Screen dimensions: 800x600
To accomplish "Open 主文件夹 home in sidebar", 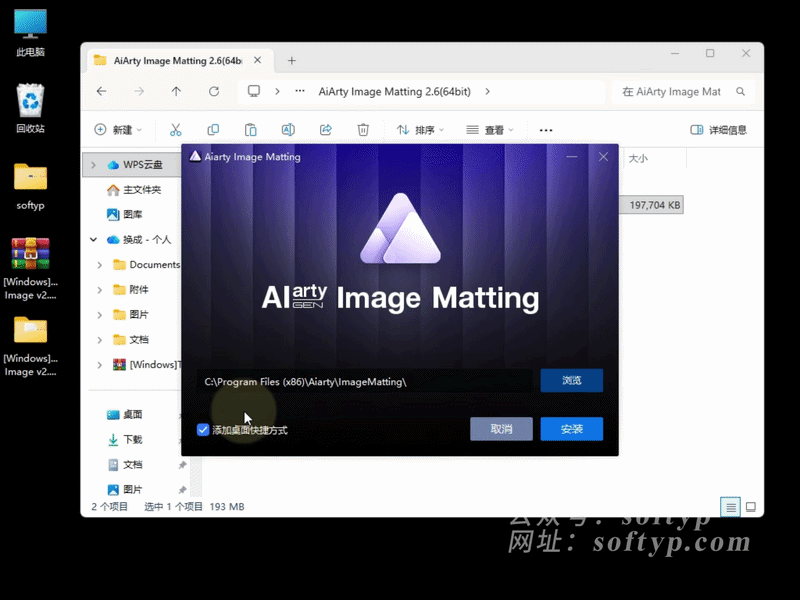I will (135, 190).
